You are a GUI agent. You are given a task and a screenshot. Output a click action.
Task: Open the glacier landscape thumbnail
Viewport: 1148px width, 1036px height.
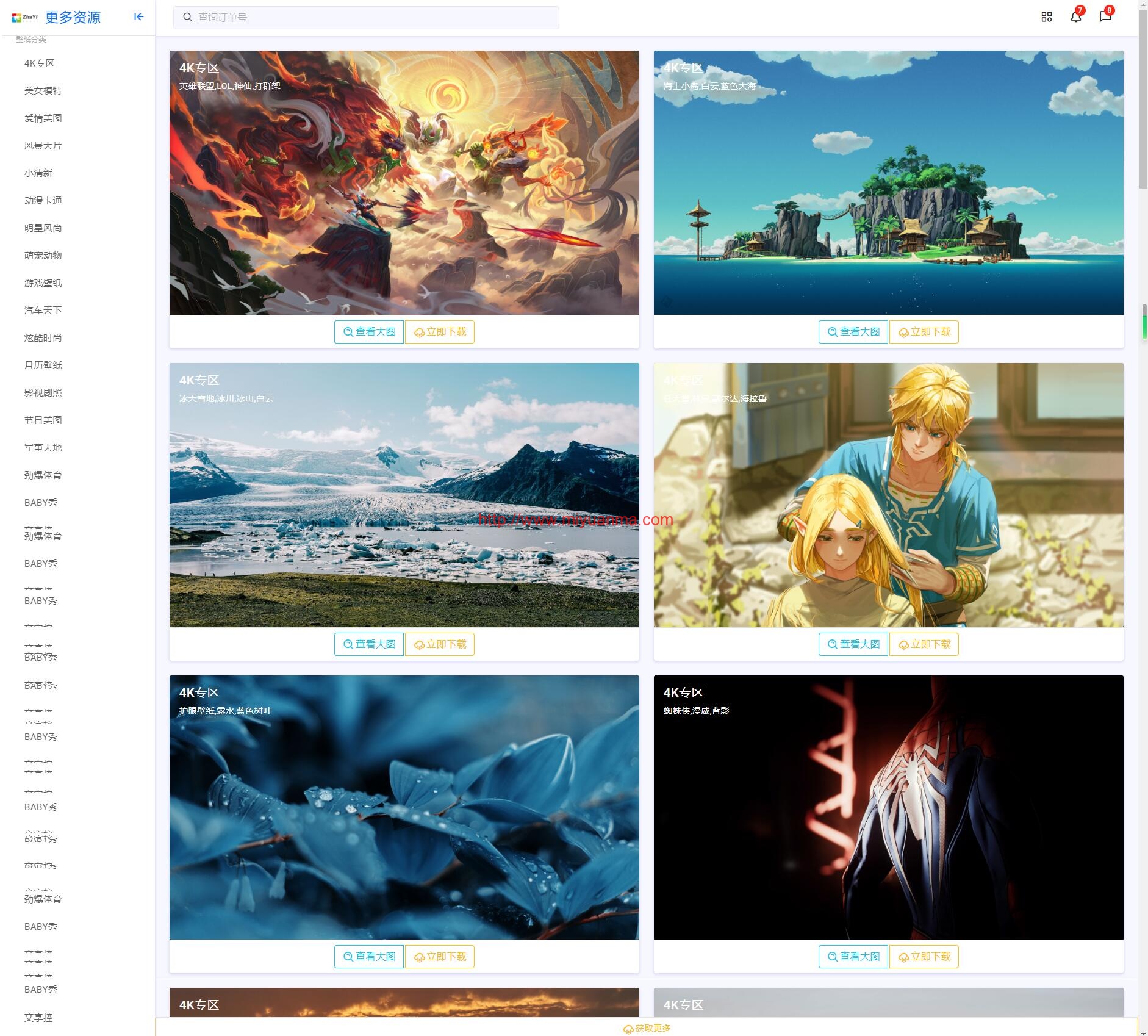click(404, 495)
